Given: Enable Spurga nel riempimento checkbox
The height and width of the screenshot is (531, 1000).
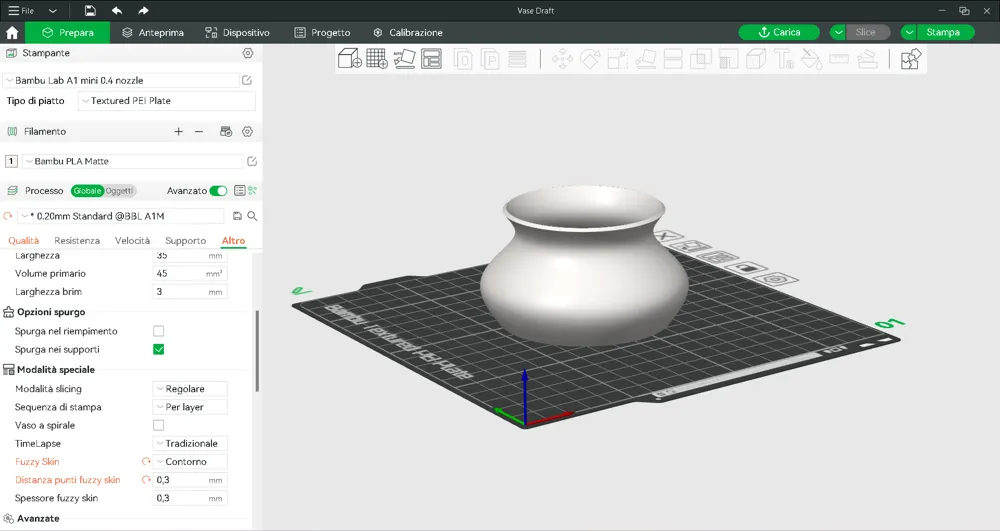Looking at the screenshot, I should coord(159,331).
